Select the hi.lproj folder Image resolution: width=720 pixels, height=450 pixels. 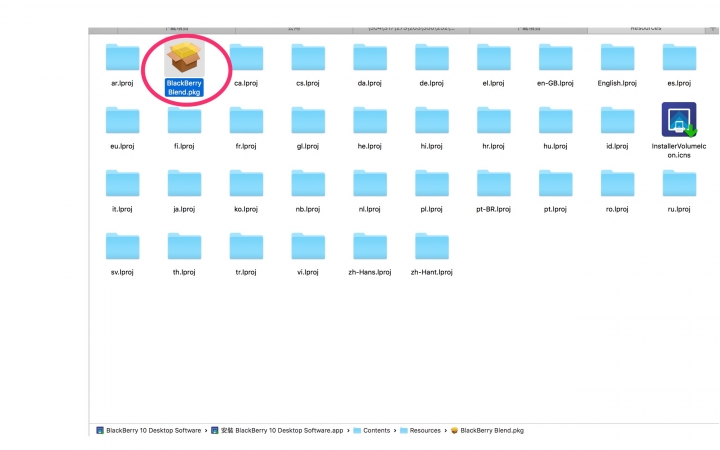point(432,120)
